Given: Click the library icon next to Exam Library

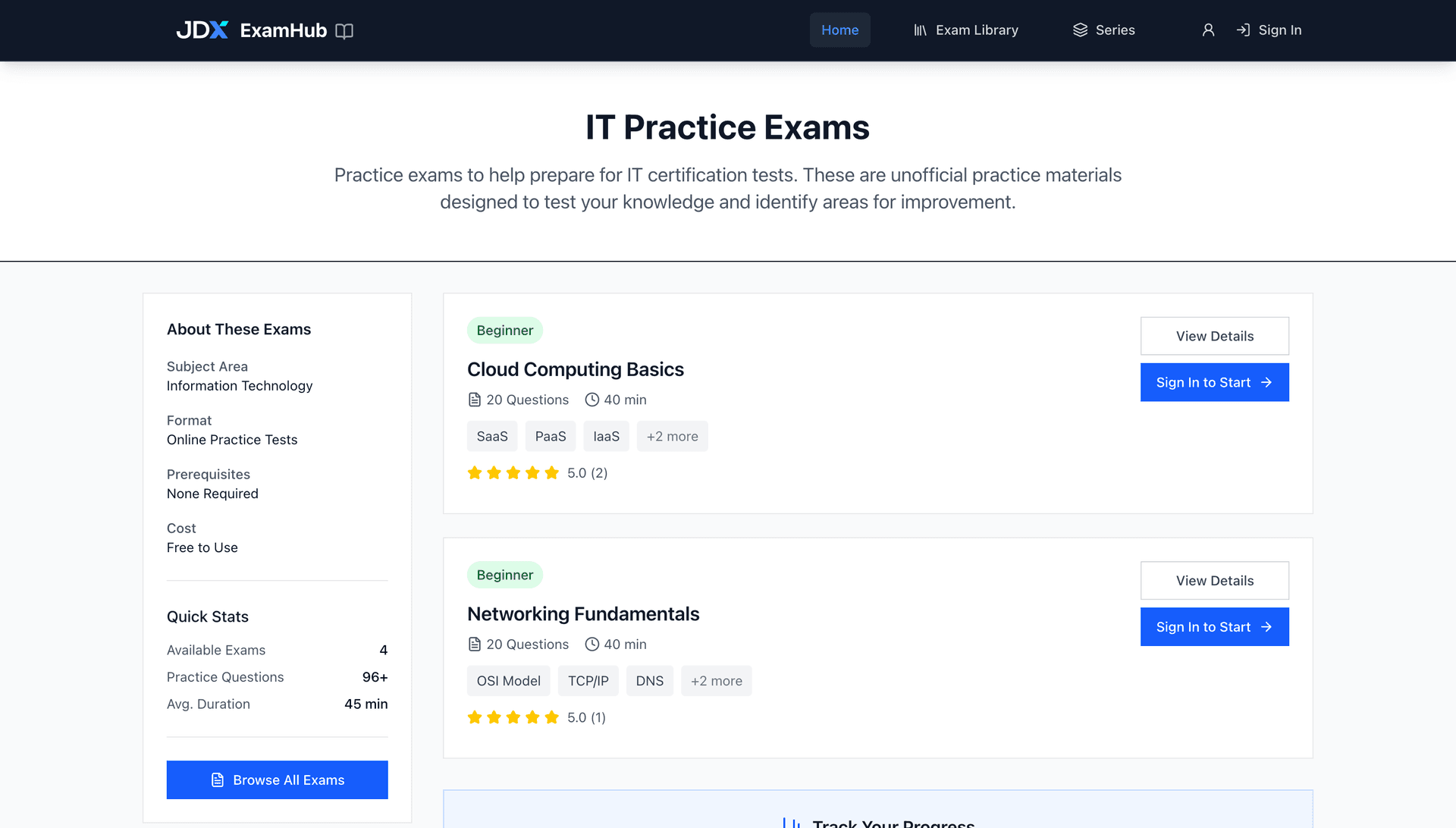Looking at the screenshot, I should [x=919, y=30].
